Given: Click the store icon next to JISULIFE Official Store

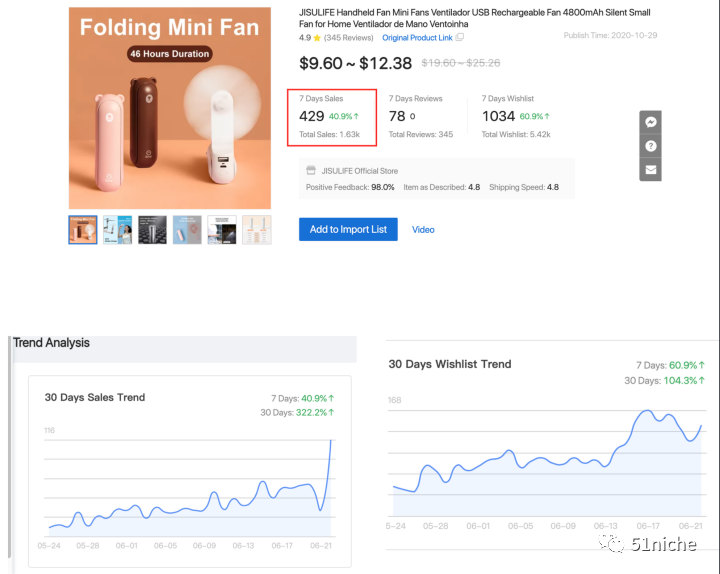Looking at the screenshot, I should tap(311, 170).
